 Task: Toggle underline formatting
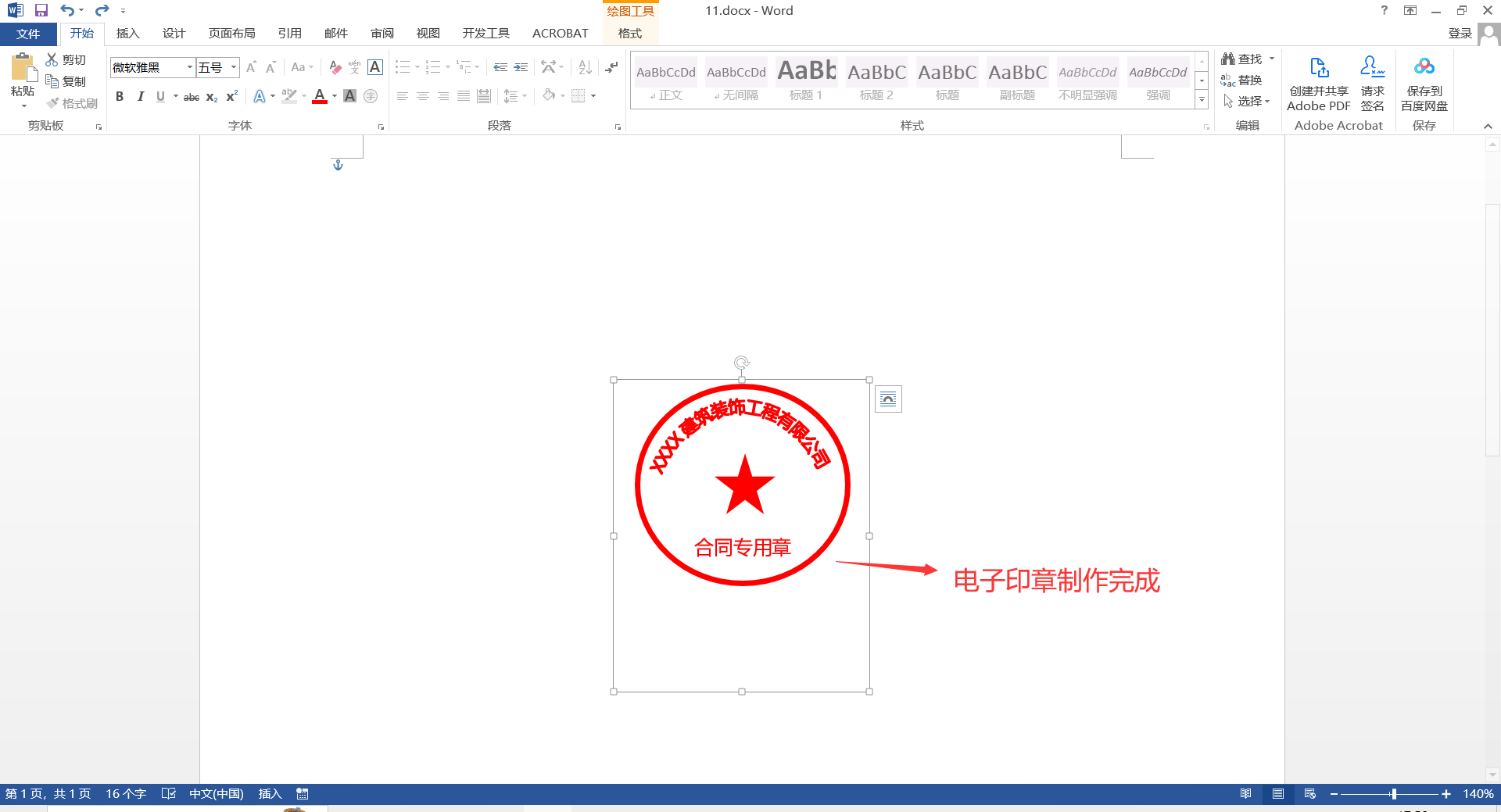coord(160,96)
